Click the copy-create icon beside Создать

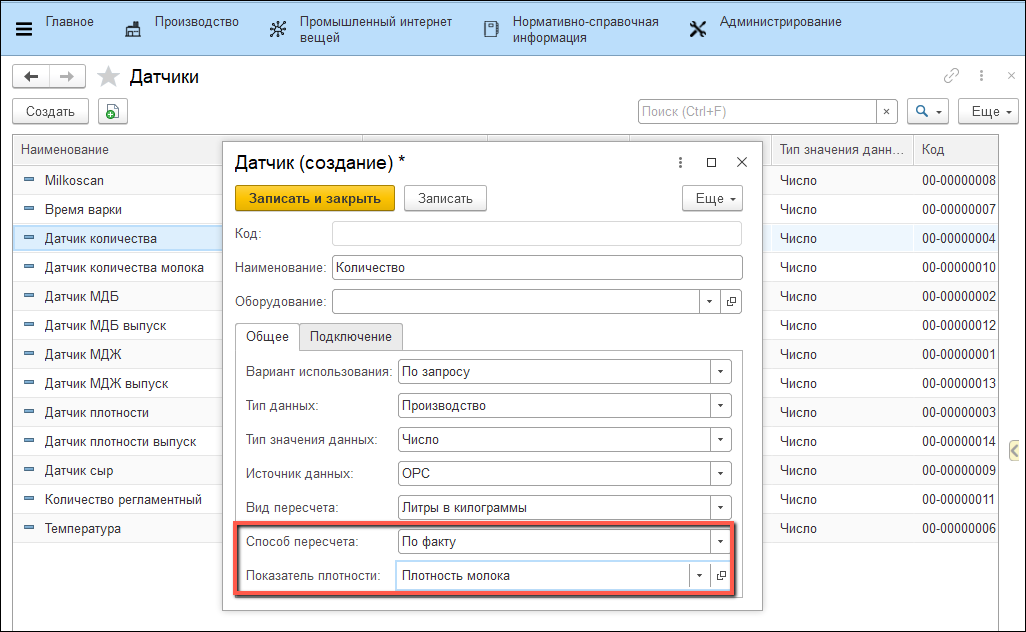point(112,112)
